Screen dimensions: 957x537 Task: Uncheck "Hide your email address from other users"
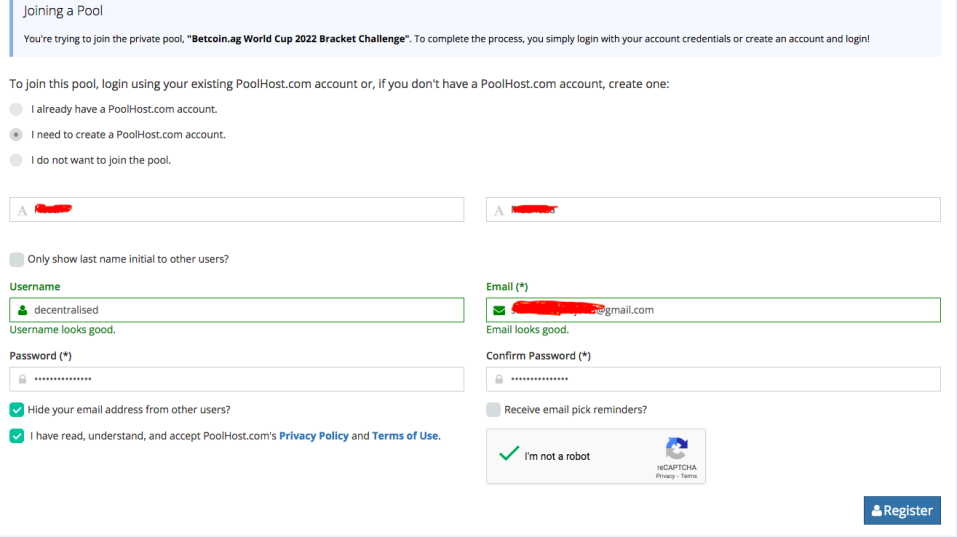[17, 409]
